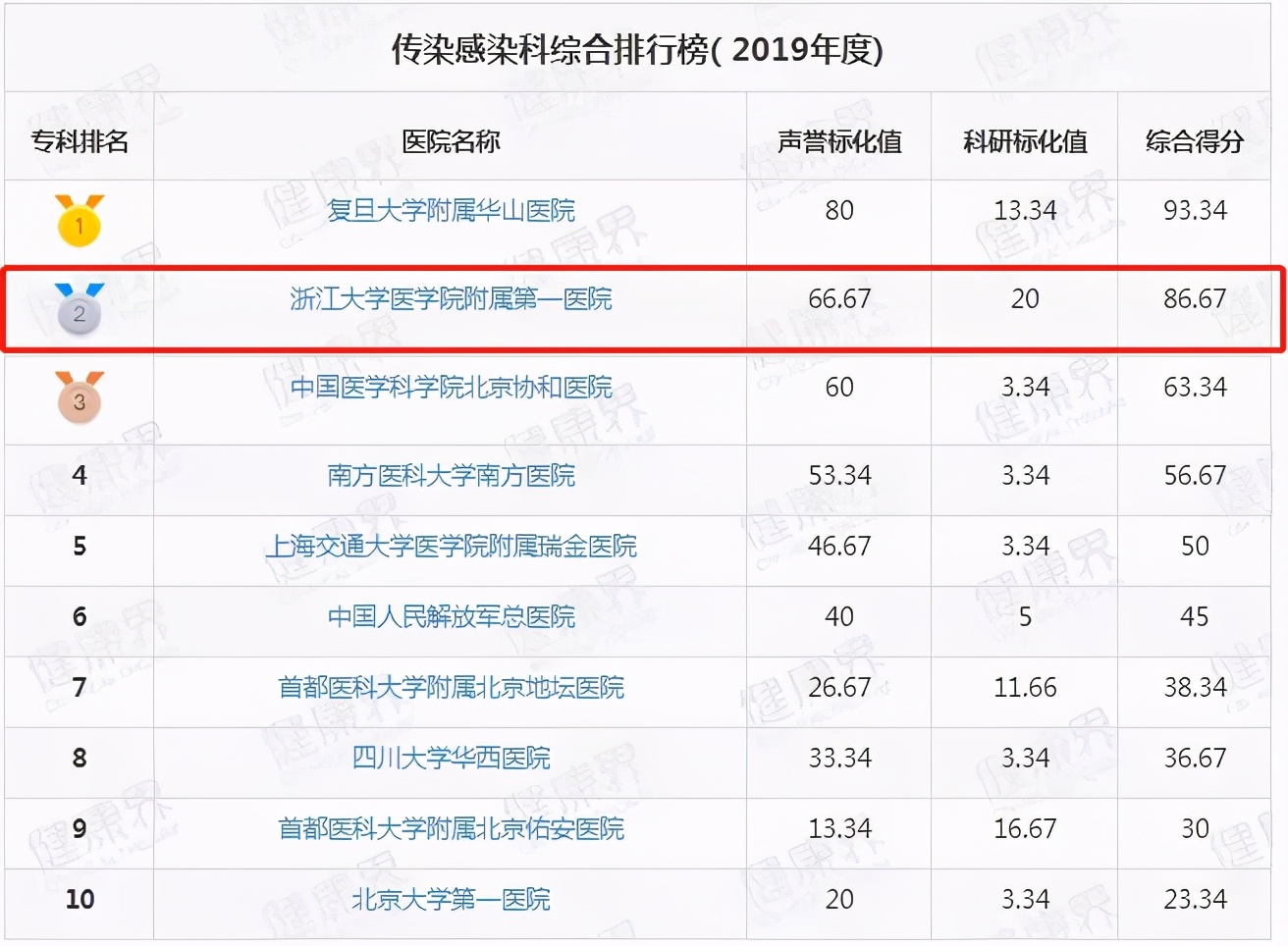
Task: Select the 综合得分 value 30
Action: pos(1195,828)
